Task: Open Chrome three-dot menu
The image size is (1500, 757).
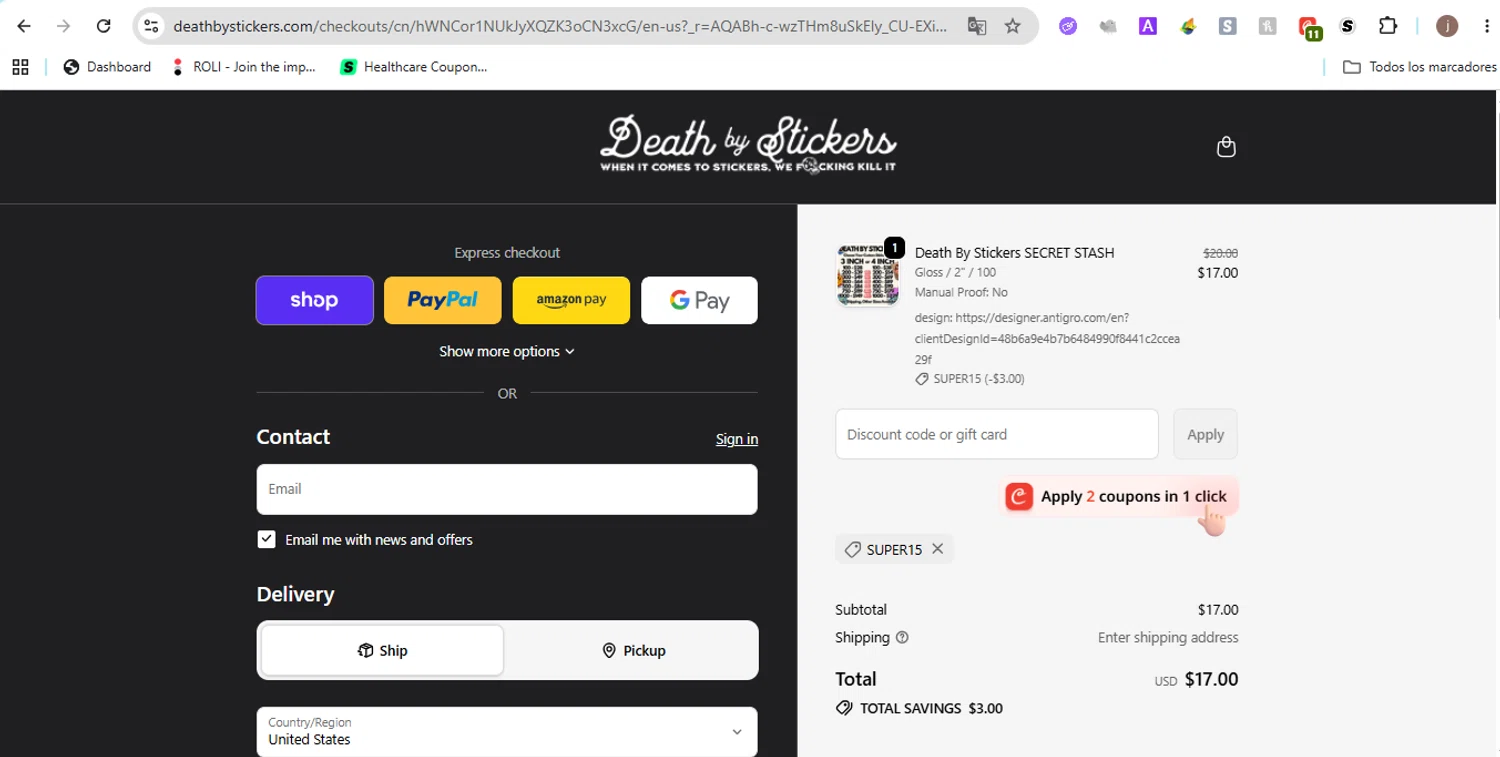Action: tap(1487, 26)
